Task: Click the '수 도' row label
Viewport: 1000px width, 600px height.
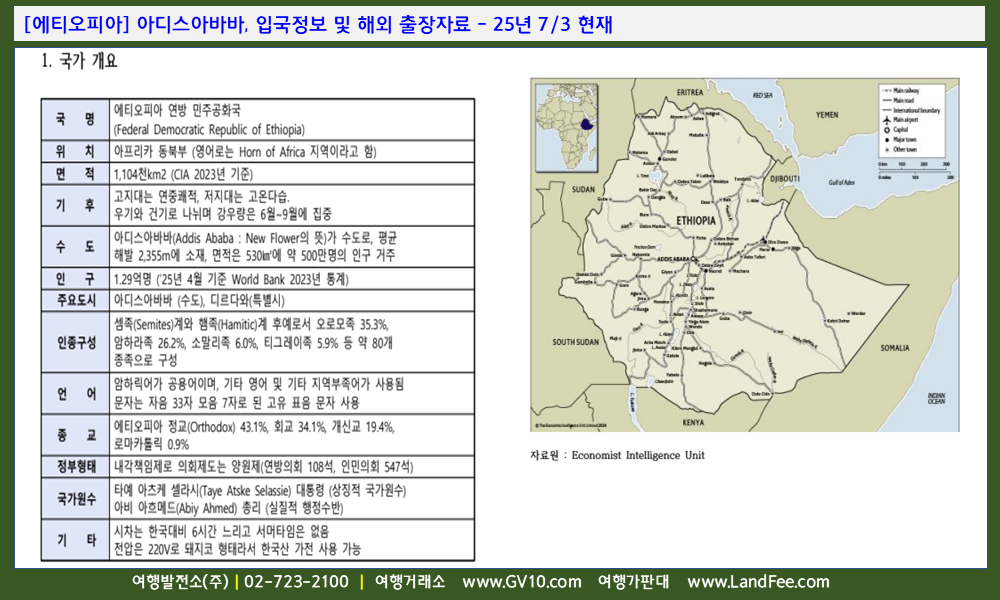Action: (75, 247)
